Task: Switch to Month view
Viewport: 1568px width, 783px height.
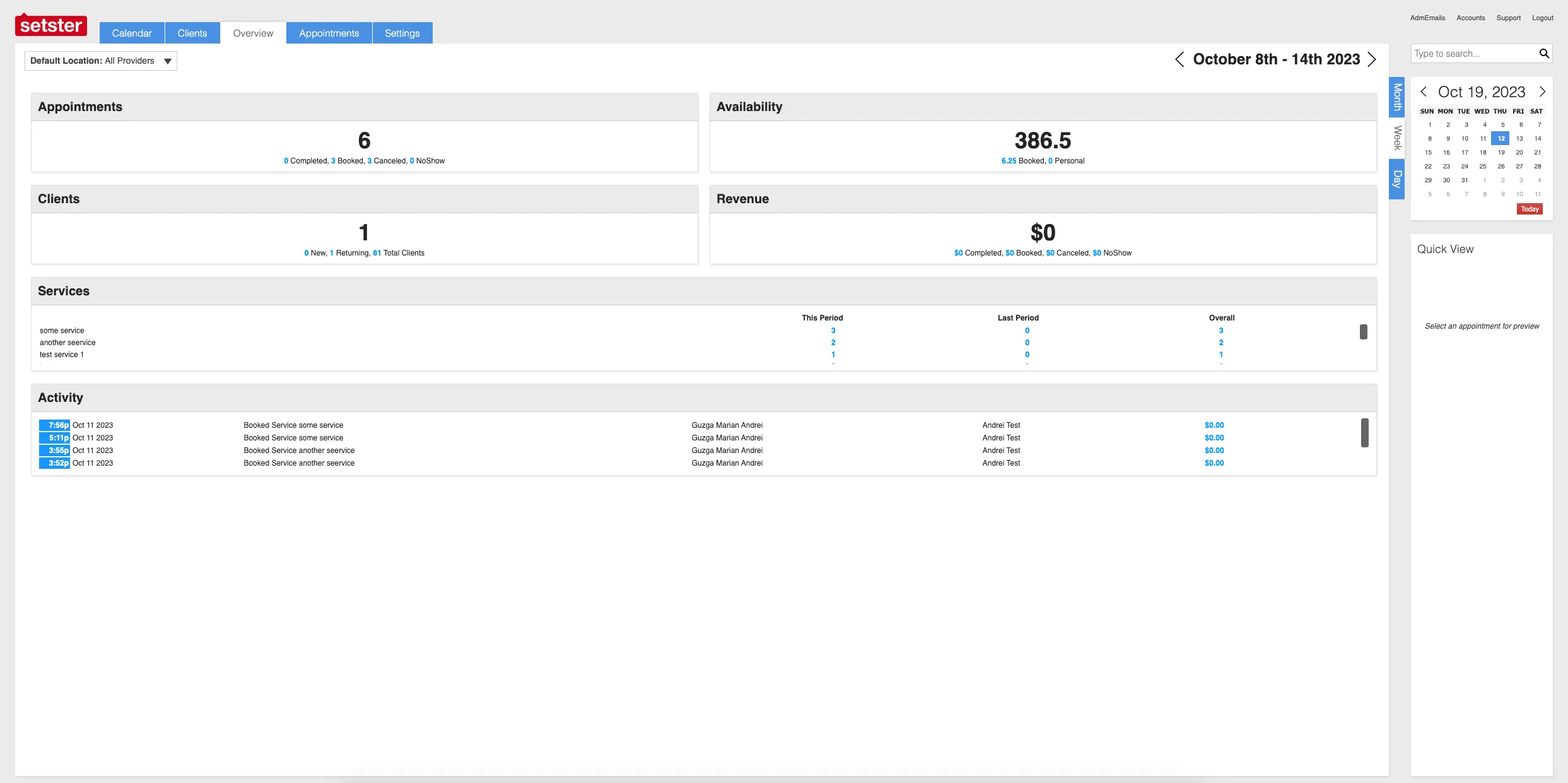Action: pyautogui.click(x=1397, y=97)
